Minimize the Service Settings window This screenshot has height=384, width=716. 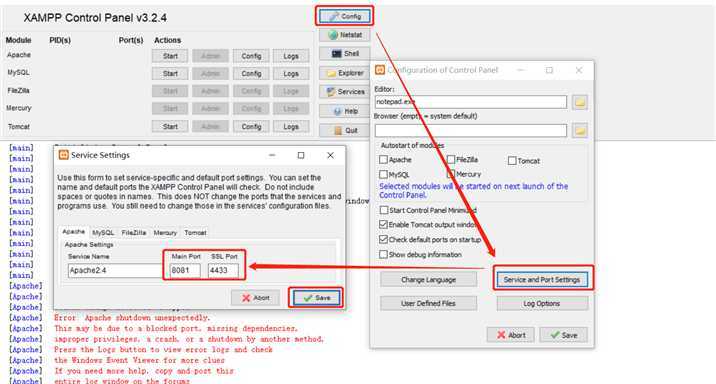(272, 156)
